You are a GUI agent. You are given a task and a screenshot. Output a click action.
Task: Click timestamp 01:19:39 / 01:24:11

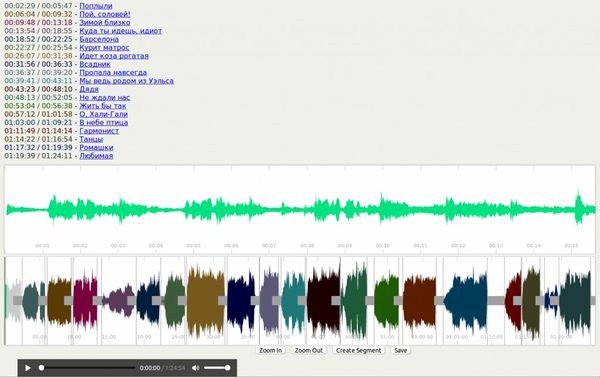click(38, 156)
